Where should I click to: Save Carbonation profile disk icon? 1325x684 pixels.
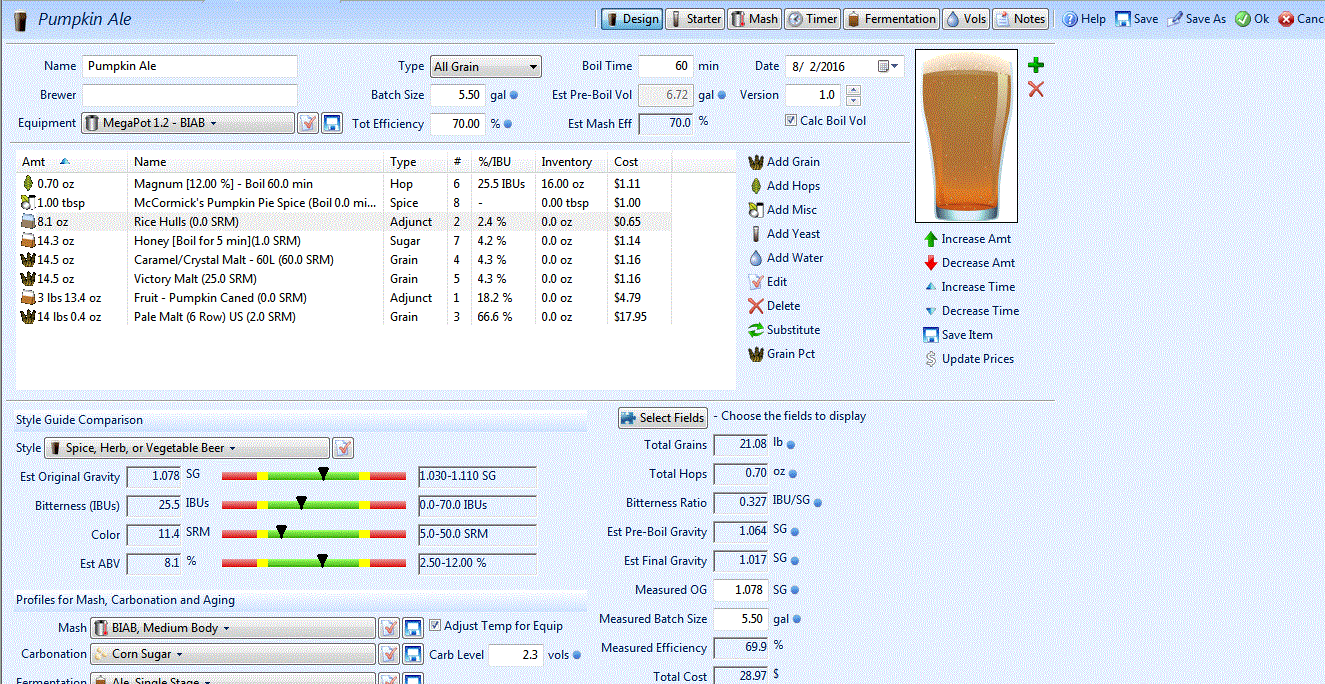[413, 654]
